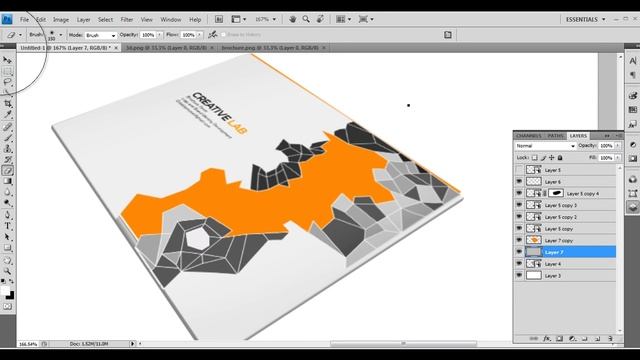
Task: Select the Eyedropper tool
Action: [x=7, y=115]
